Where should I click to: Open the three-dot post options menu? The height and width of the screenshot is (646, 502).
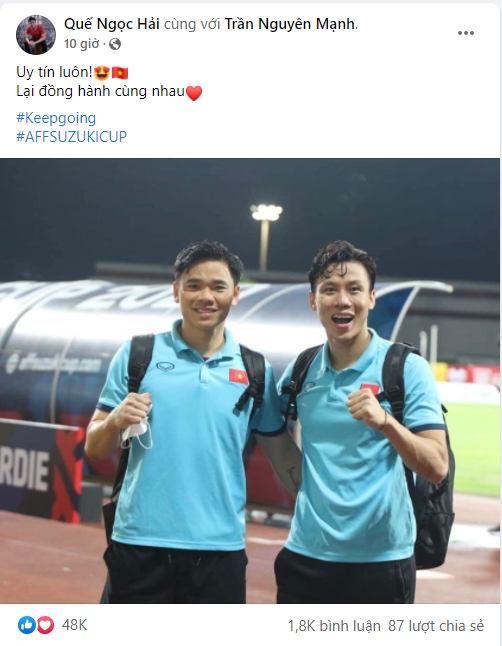(466, 33)
